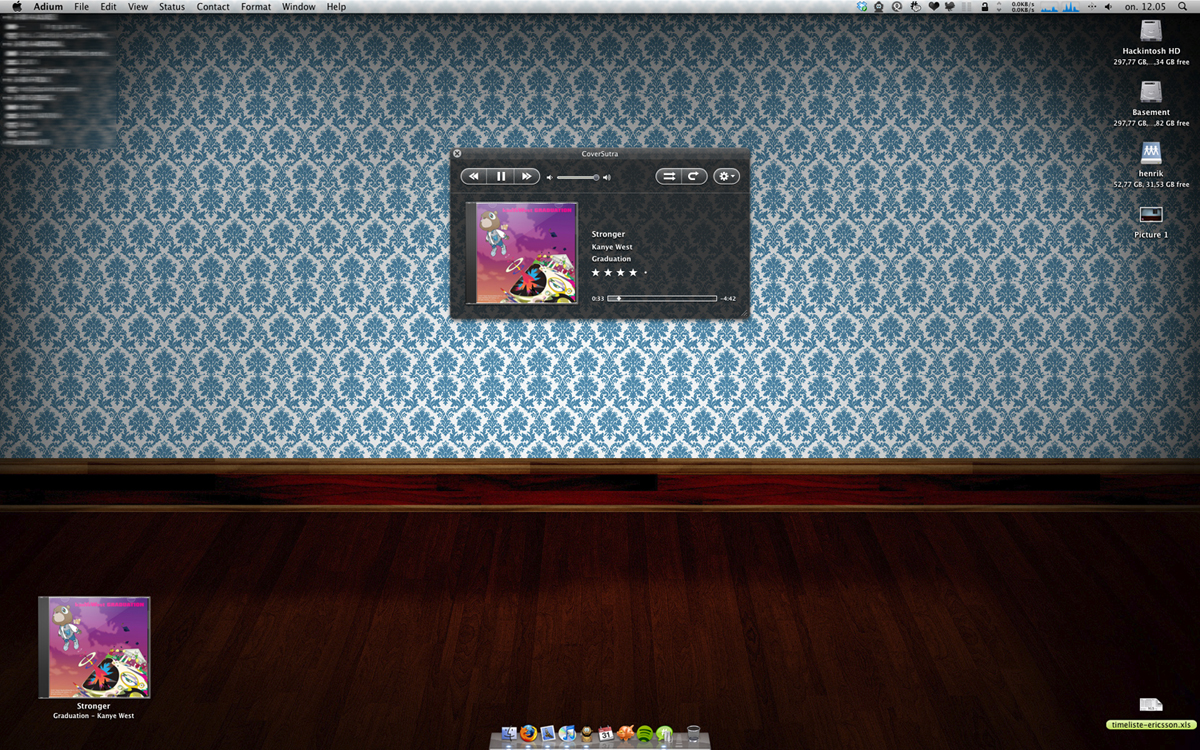Open the Mail eagle stamp Dock icon

pos(547,734)
